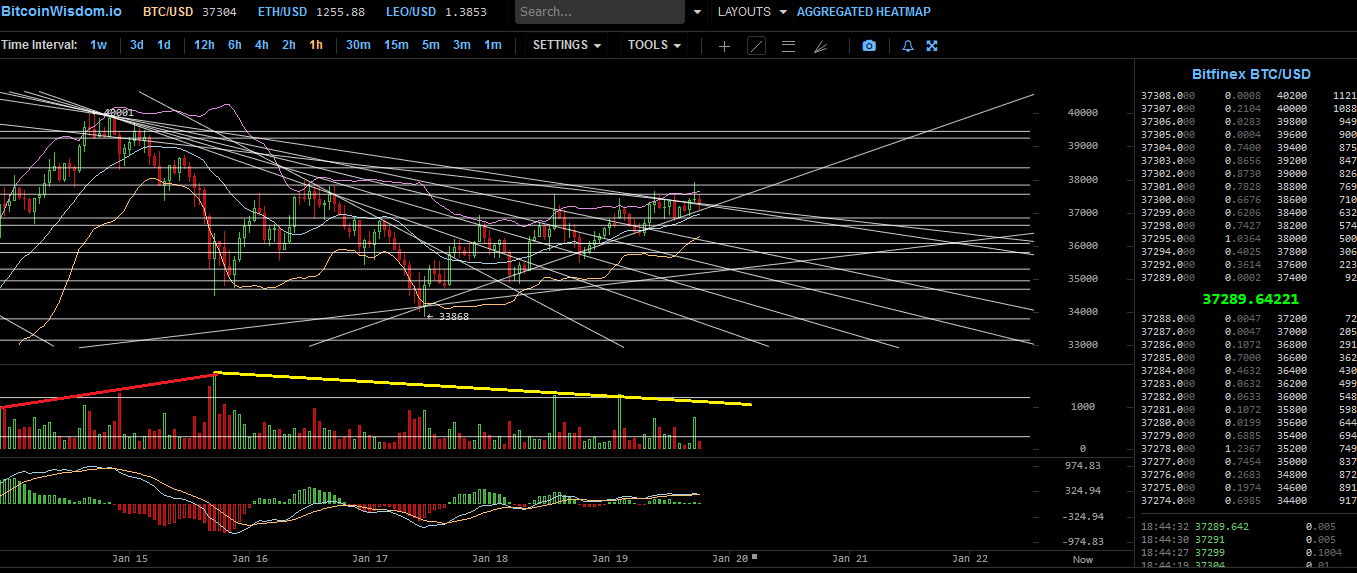Select the horizontal lines drawing tool
The width and height of the screenshot is (1357, 573).
pos(788,46)
